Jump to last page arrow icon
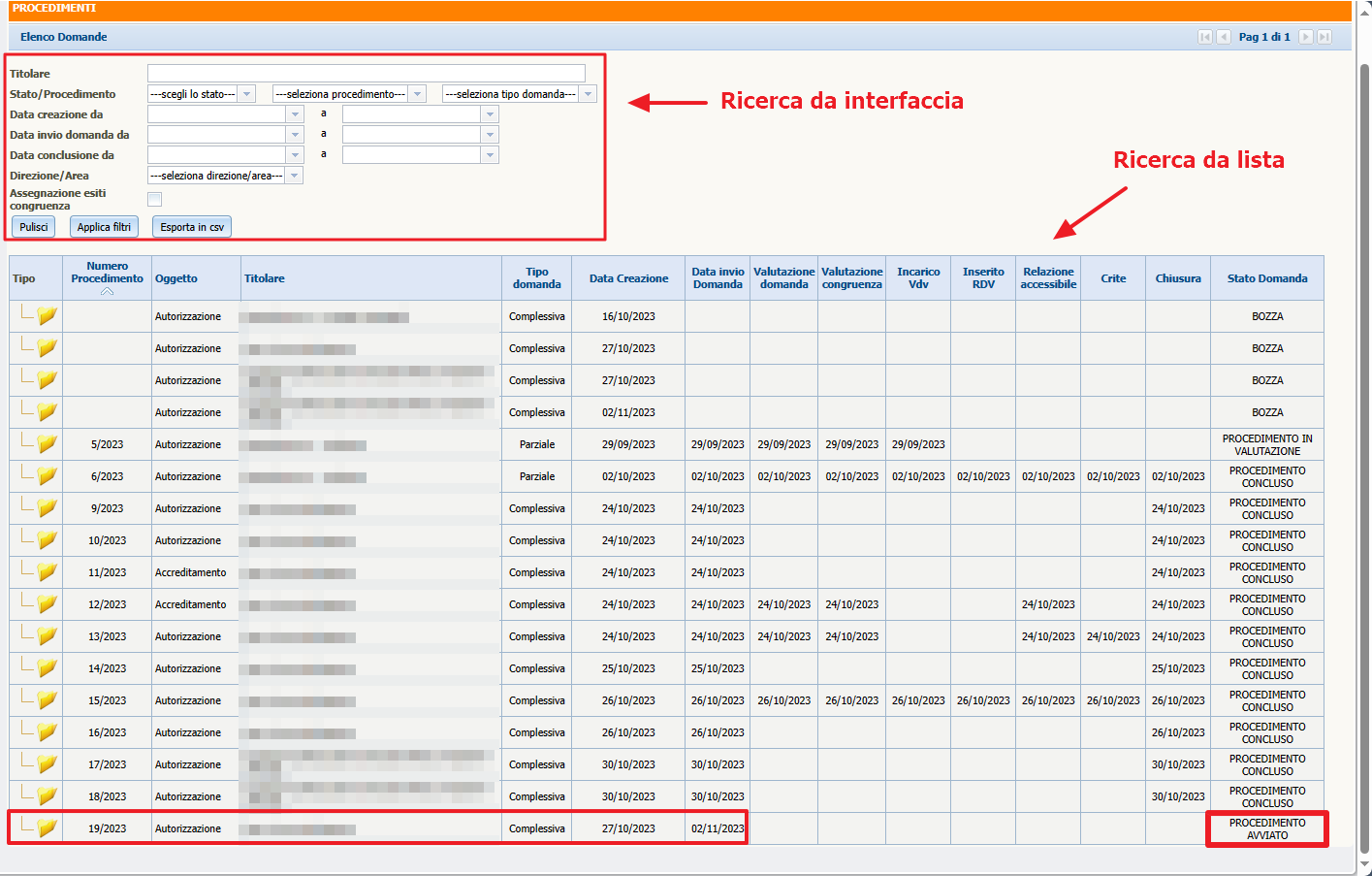 pyautogui.click(x=1324, y=37)
